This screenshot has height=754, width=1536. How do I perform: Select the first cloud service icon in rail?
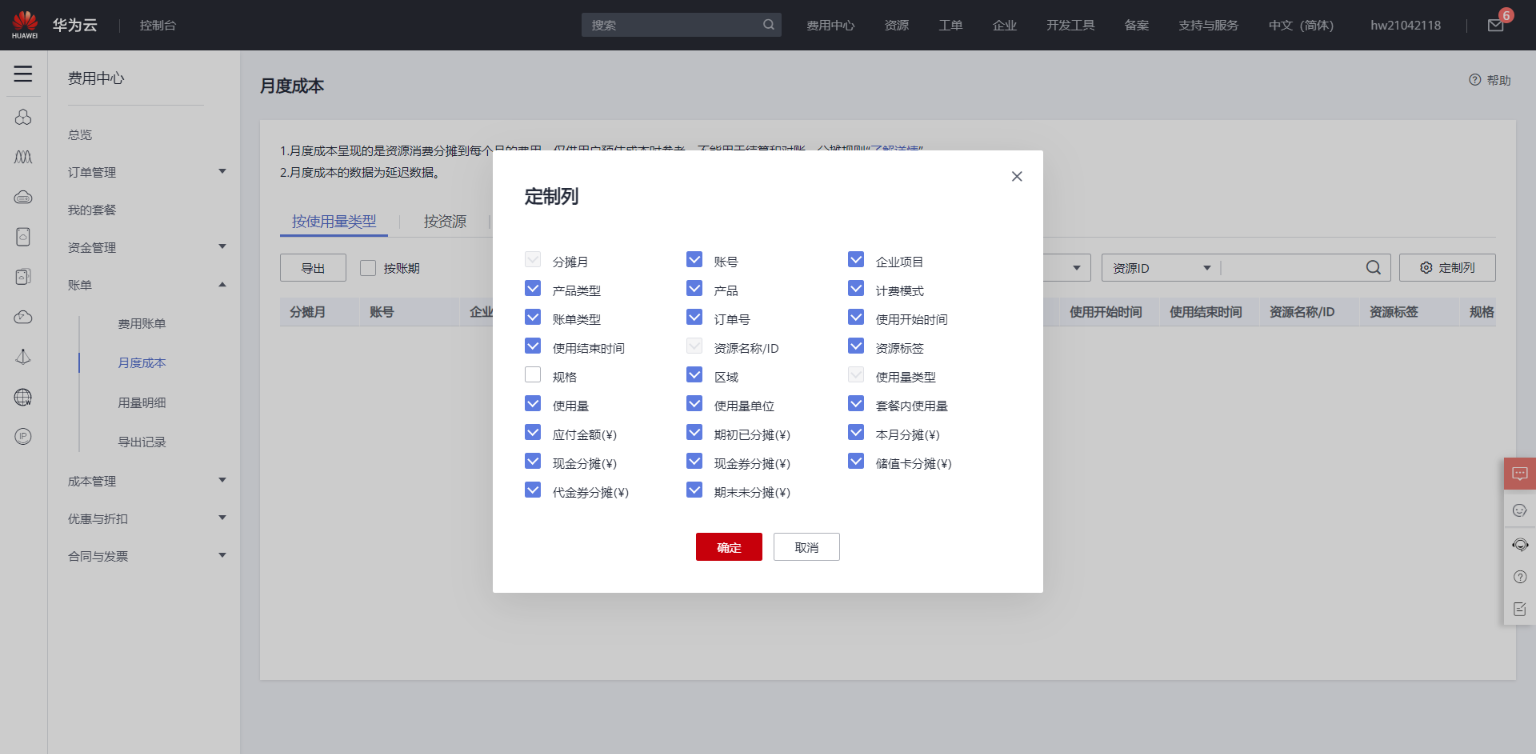(23, 117)
